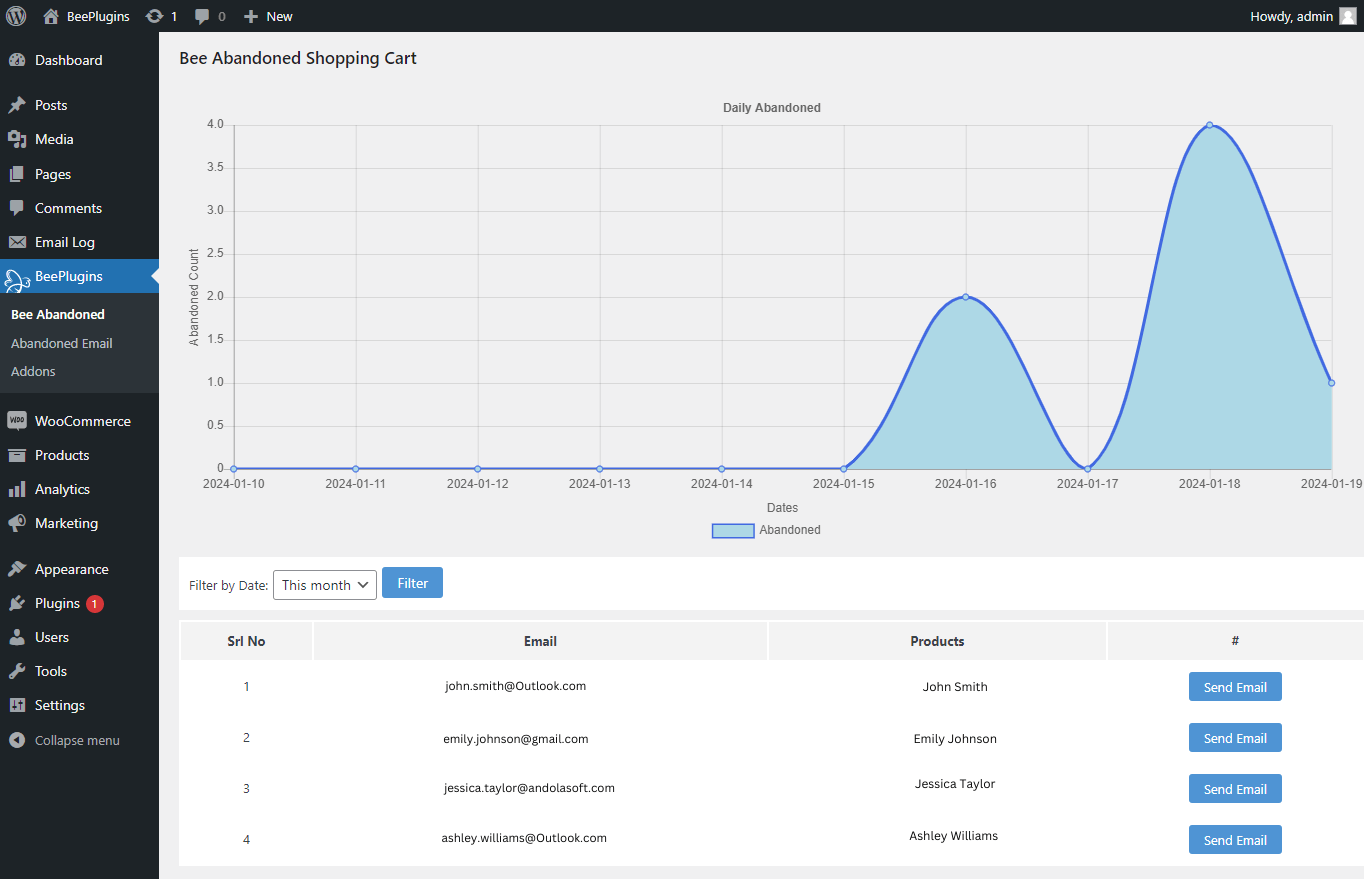Viewport: 1364px width, 879px height.
Task: Click the Pages icon in the sidebar
Action: coord(17,174)
